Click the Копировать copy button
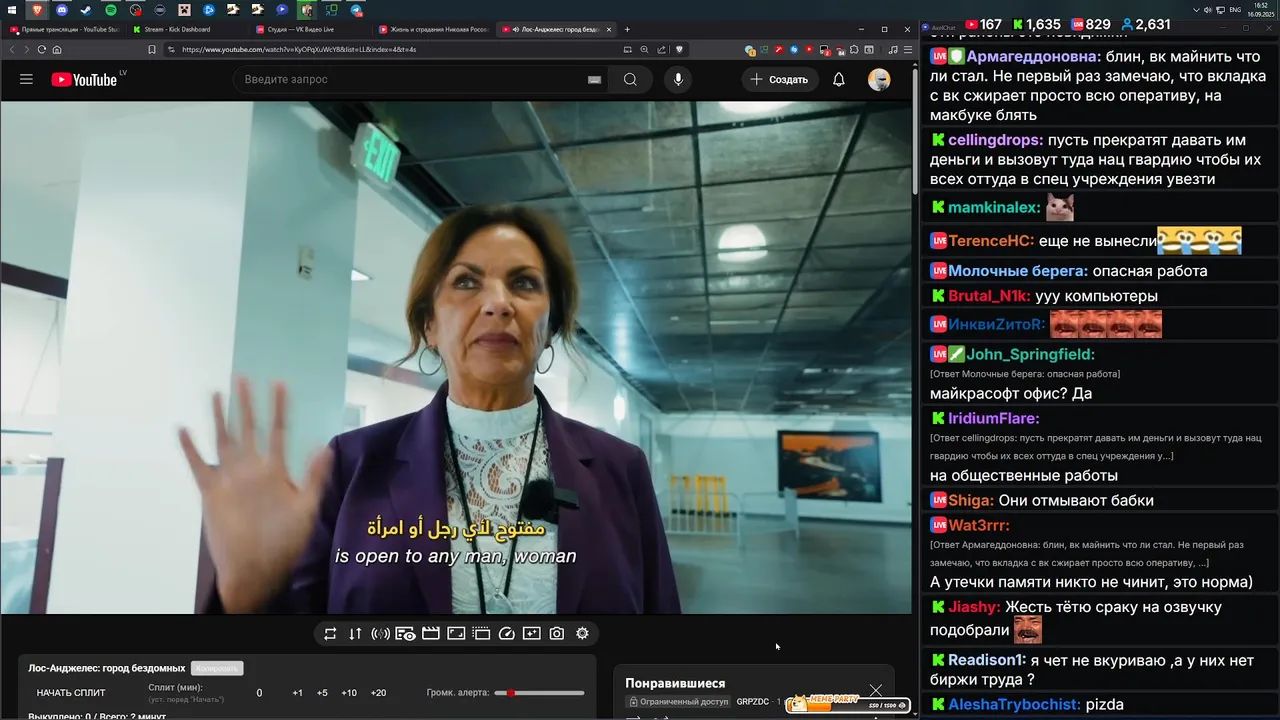The width and height of the screenshot is (1280, 720). [217, 668]
